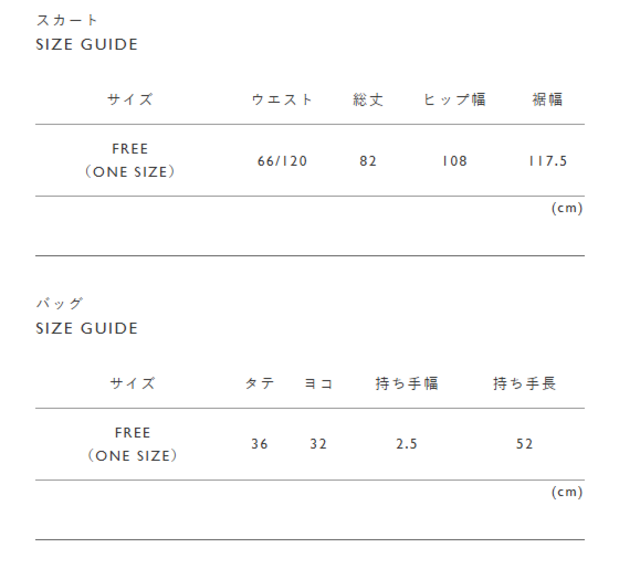
Task: Click the 108 hip width value
Action: click(x=455, y=160)
